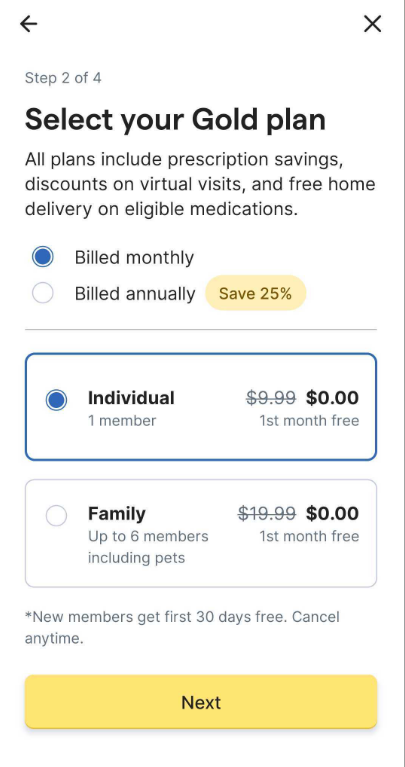
Task: Close the plan selection with the X icon
Action: (372, 23)
